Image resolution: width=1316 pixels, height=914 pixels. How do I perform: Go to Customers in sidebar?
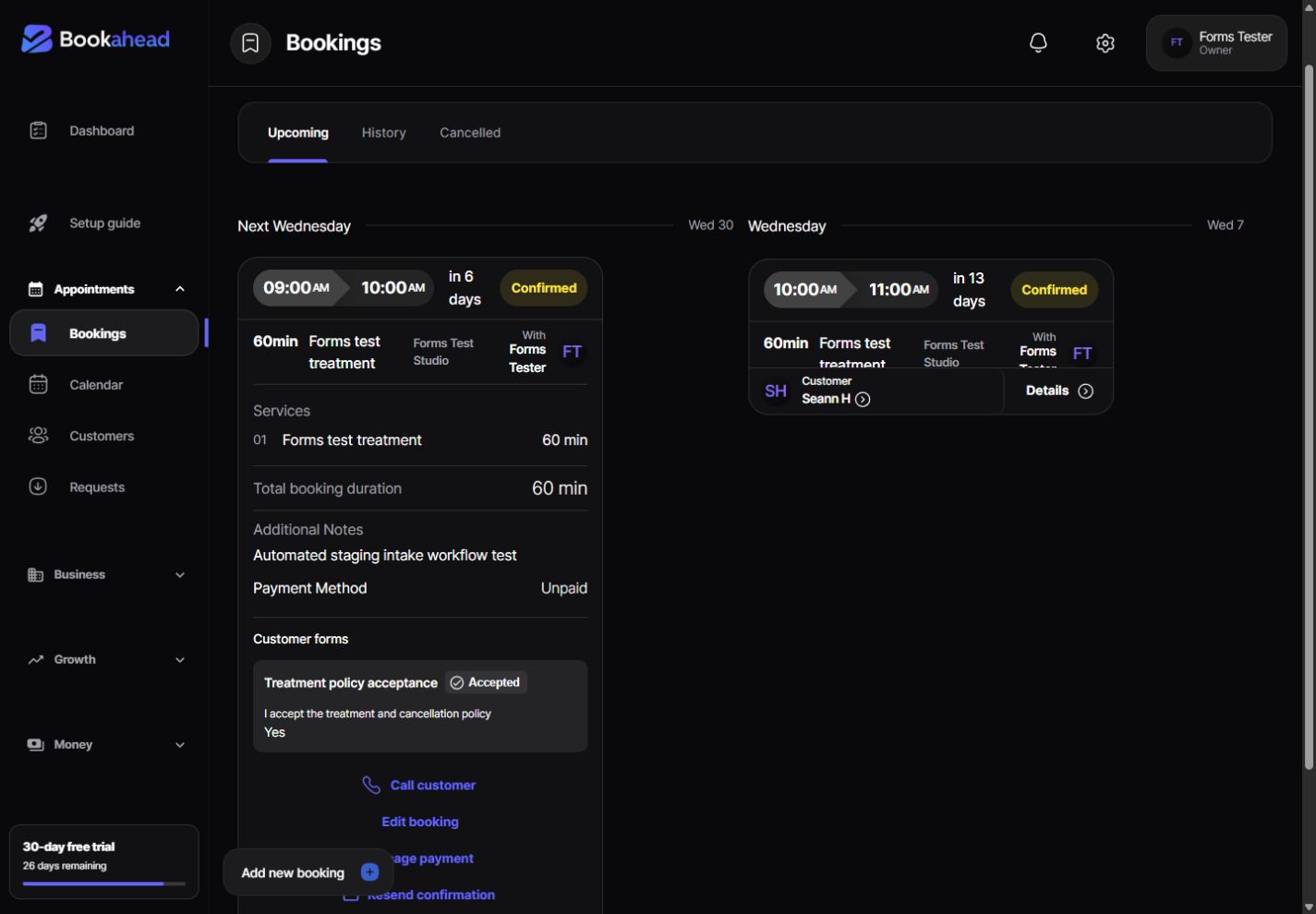pos(103,436)
